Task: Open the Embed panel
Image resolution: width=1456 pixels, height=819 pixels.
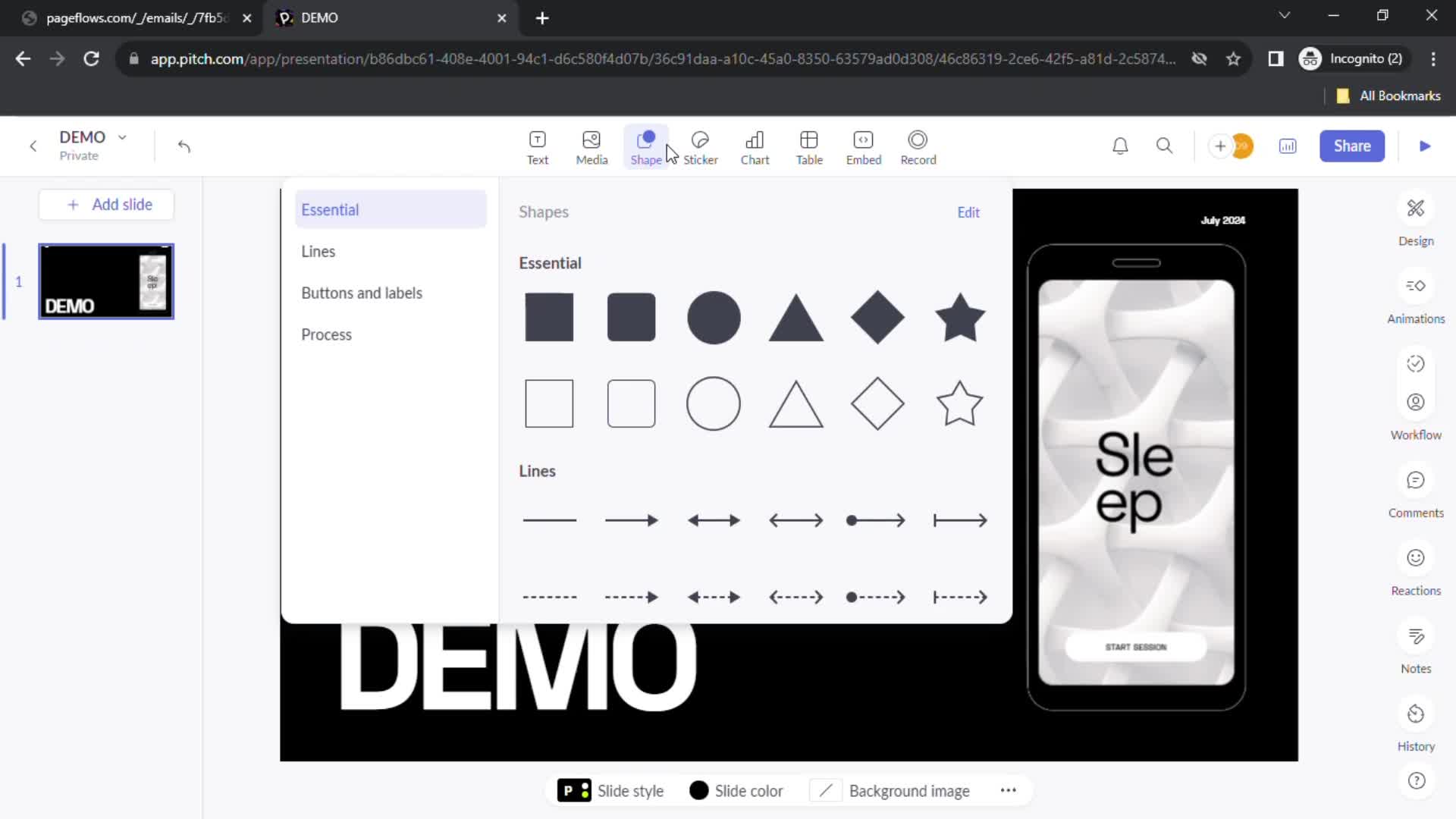Action: pyautogui.click(x=863, y=146)
